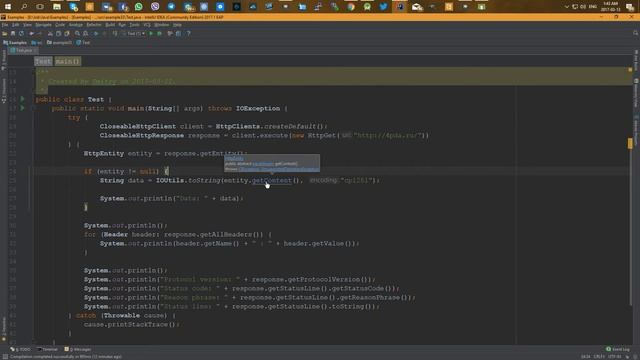
Task: Click the Synchronize toolbar icon
Action: click(x=21, y=33)
